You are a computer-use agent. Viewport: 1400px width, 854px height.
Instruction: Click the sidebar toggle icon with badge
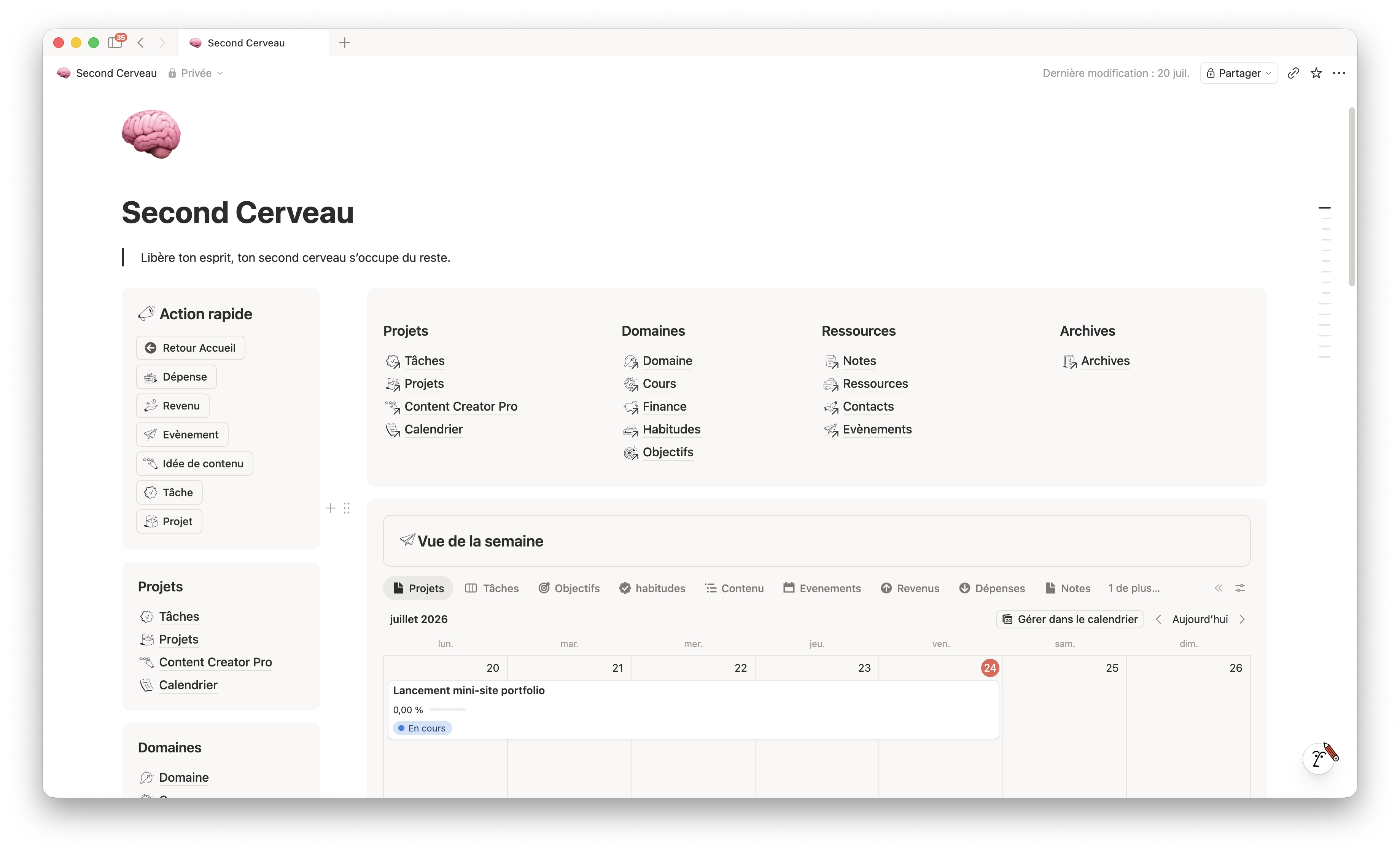[x=116, y=42]
